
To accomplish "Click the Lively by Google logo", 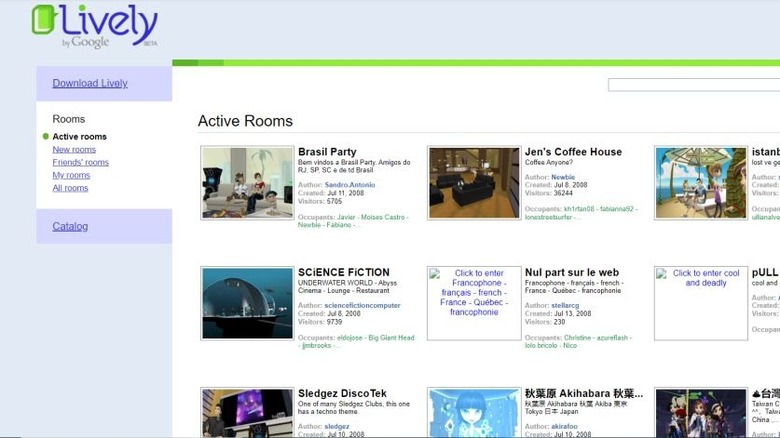I will pos(95,25).
